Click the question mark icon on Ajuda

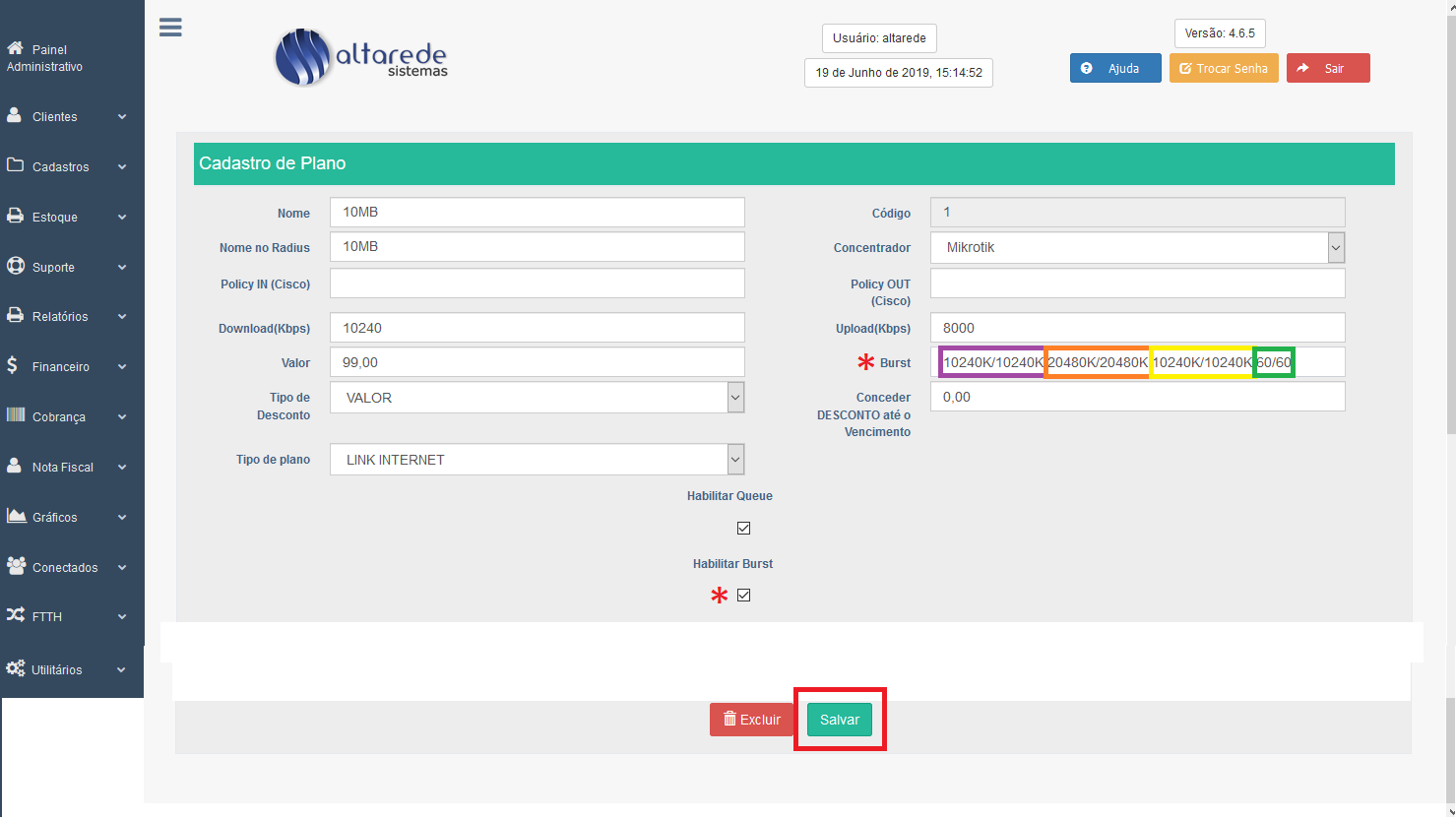[1087, 68]
